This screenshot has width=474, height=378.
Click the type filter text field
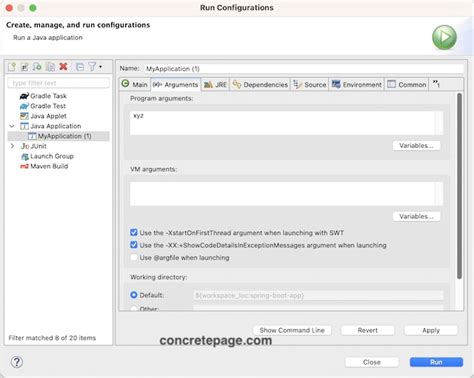point(58,83)
